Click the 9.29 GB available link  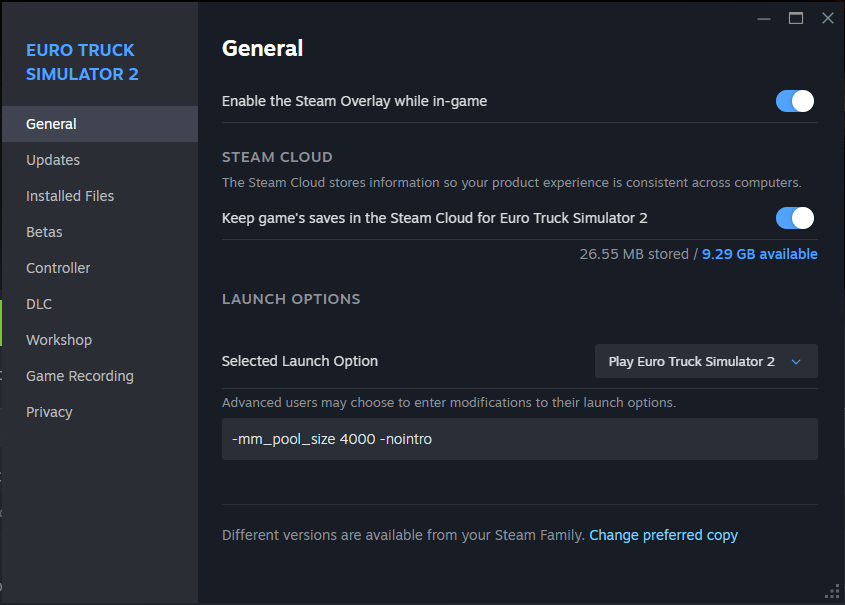coord(760,254)
